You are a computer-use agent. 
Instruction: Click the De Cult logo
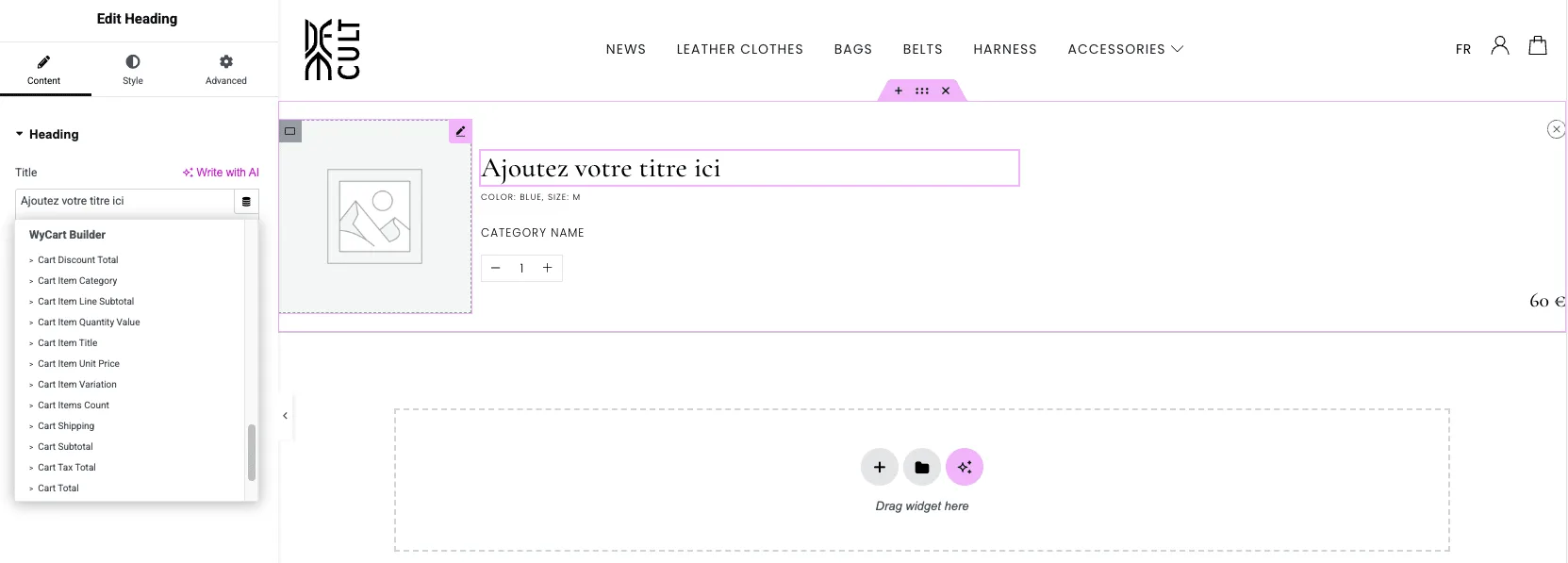tap(332, 49)
